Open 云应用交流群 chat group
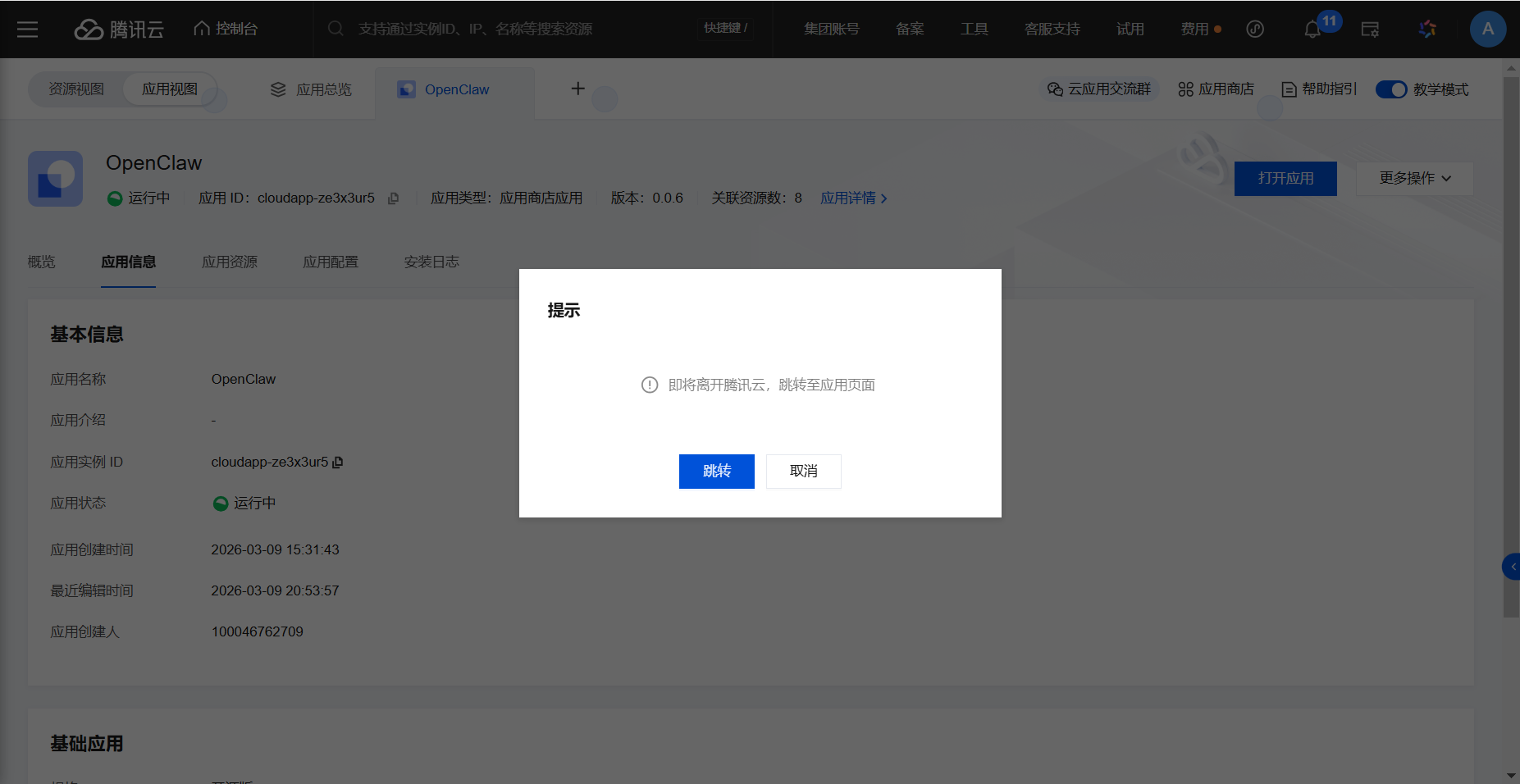Viewport: 1520px width, 784px height. [x=1099, y=89]
